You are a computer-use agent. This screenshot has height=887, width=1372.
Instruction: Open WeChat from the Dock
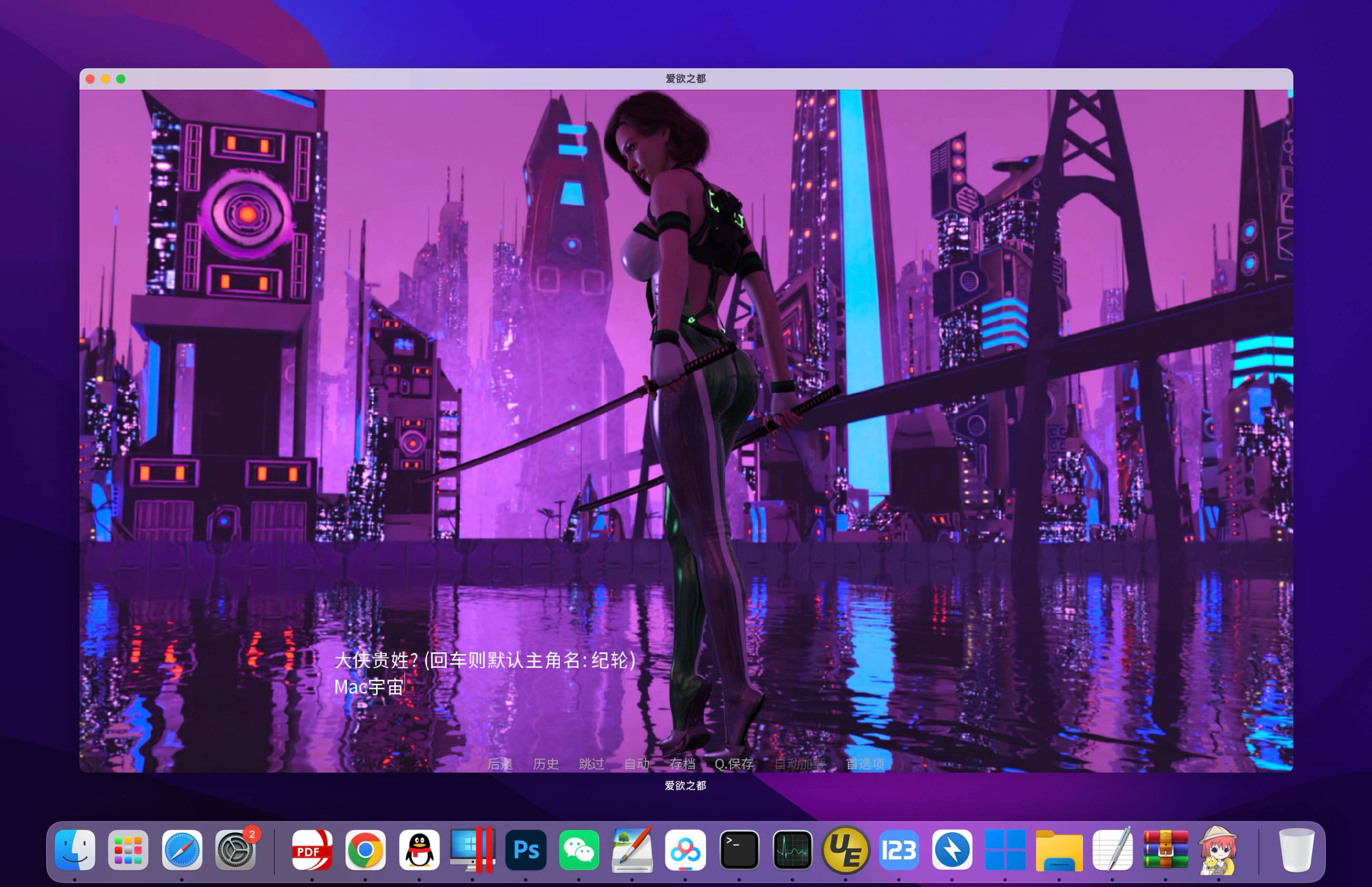click(579, 849)
